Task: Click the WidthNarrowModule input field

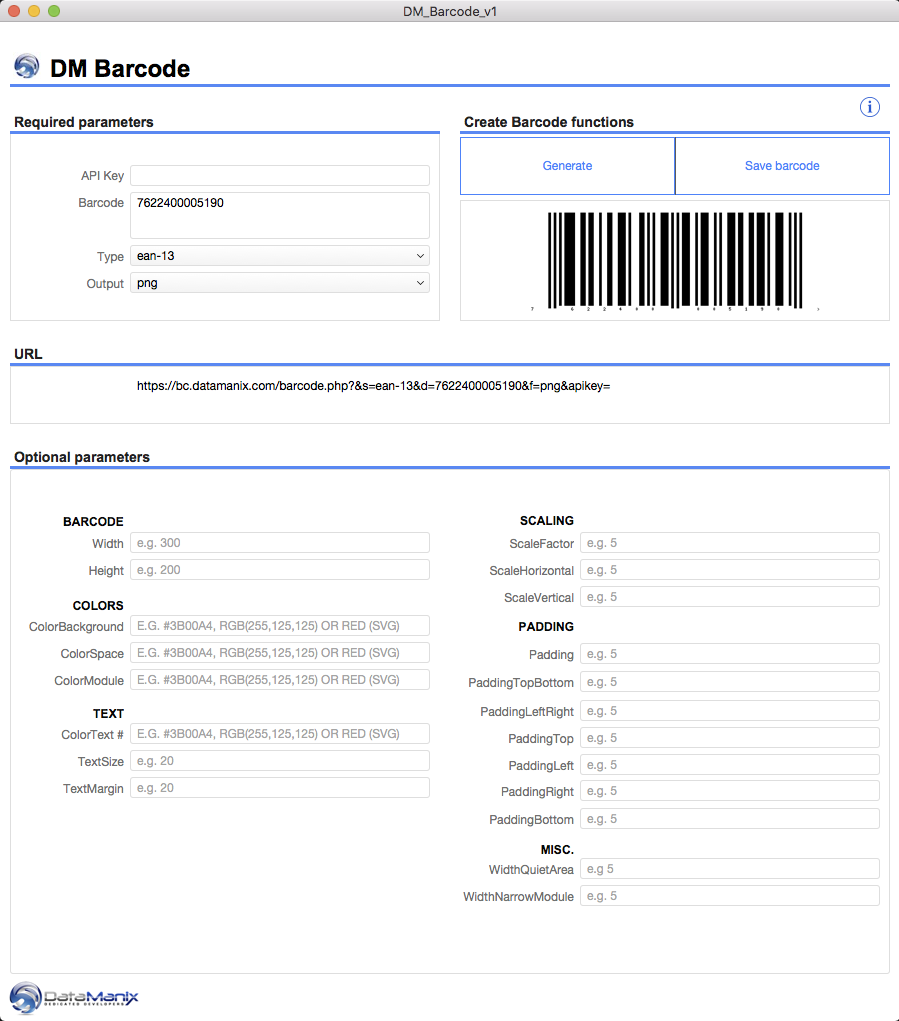Action: click(730, 896)
